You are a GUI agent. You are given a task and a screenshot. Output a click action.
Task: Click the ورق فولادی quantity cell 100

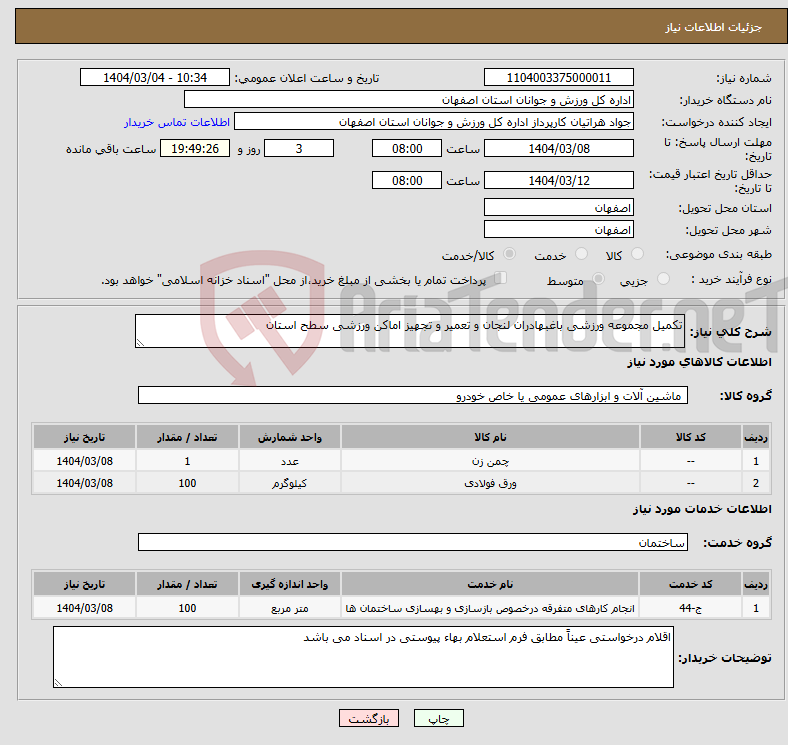[x=187, y=483]
